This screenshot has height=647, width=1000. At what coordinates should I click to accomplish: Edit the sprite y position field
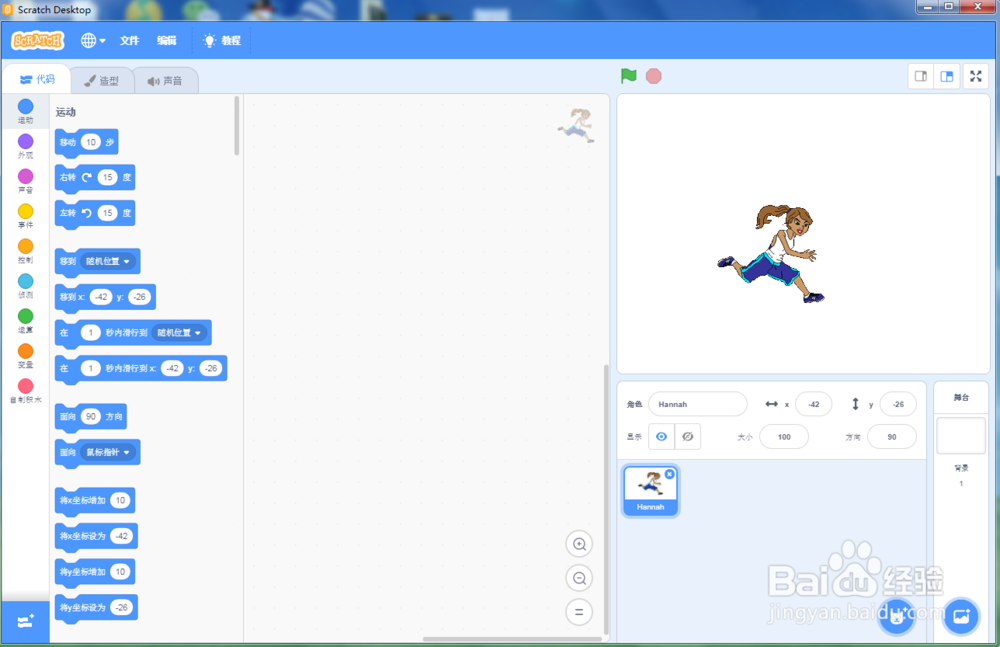point(898,404)
